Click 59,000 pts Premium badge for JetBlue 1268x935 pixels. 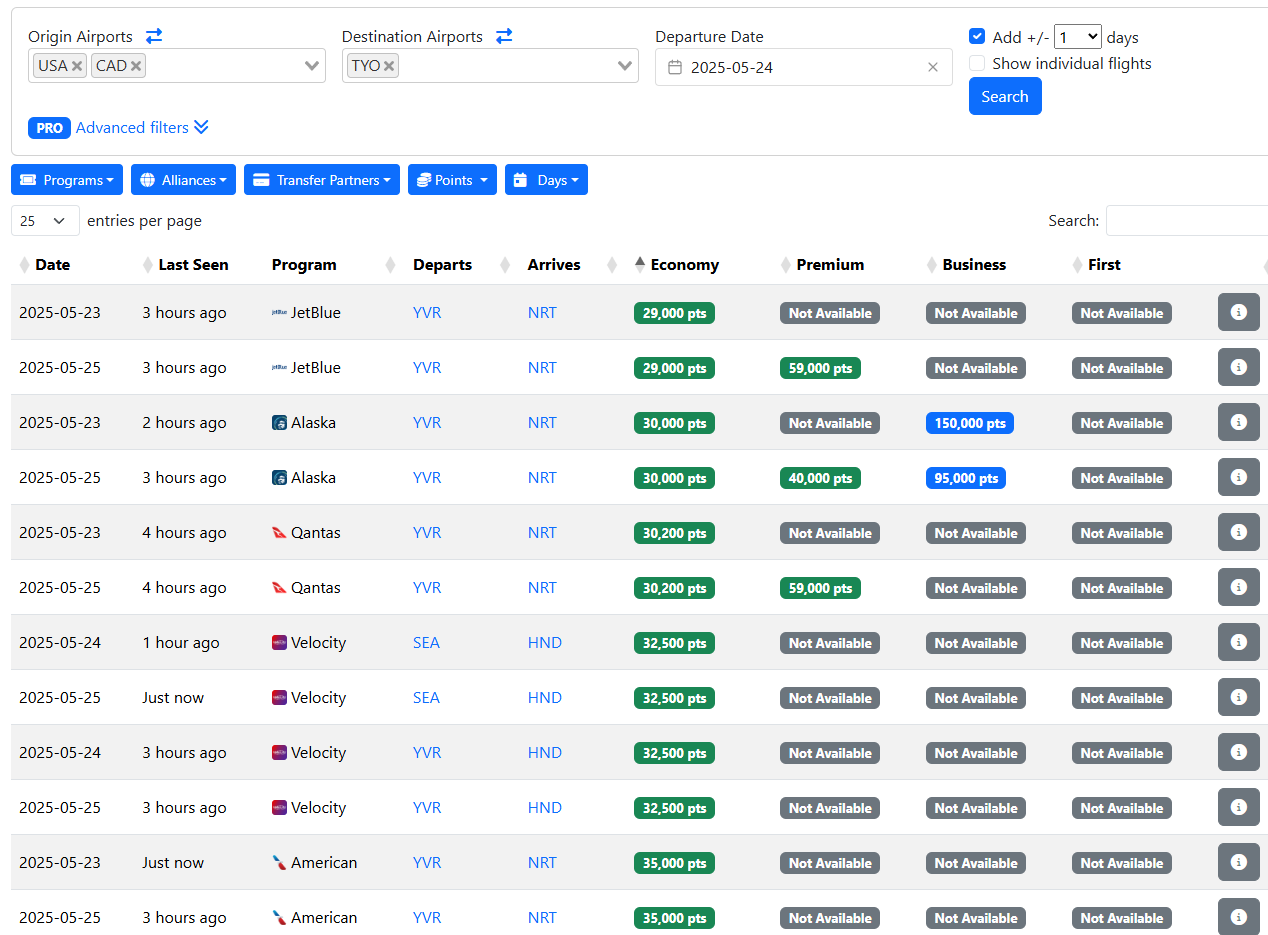pos(820,368)
